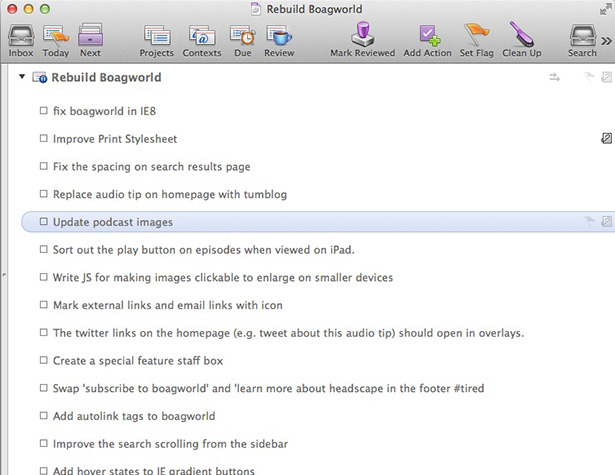Show the Projects perspective
Image resolution: width=615 pixels, height=475 pixels.
[156, 40]
